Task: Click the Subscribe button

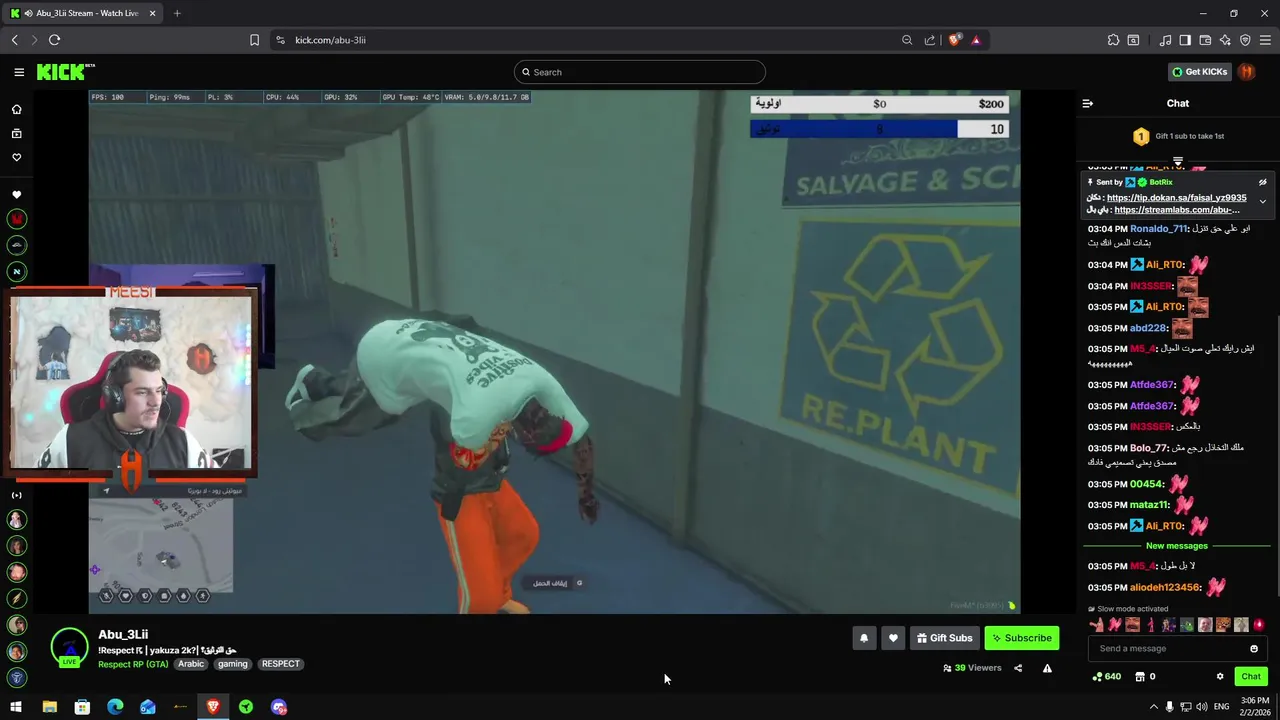Action: point(1021,638)
